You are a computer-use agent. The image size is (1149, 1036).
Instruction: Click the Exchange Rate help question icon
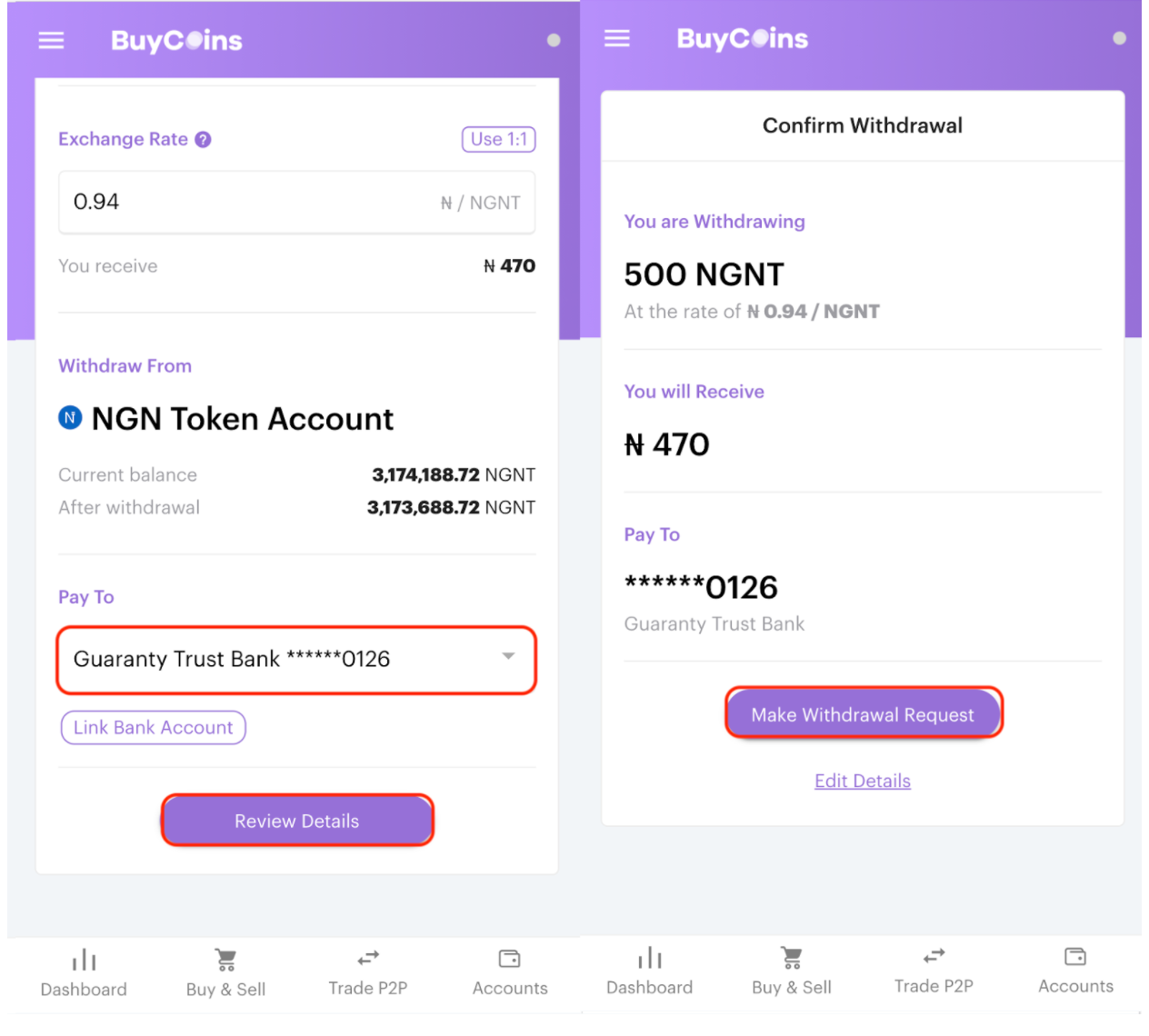point(204,139)
